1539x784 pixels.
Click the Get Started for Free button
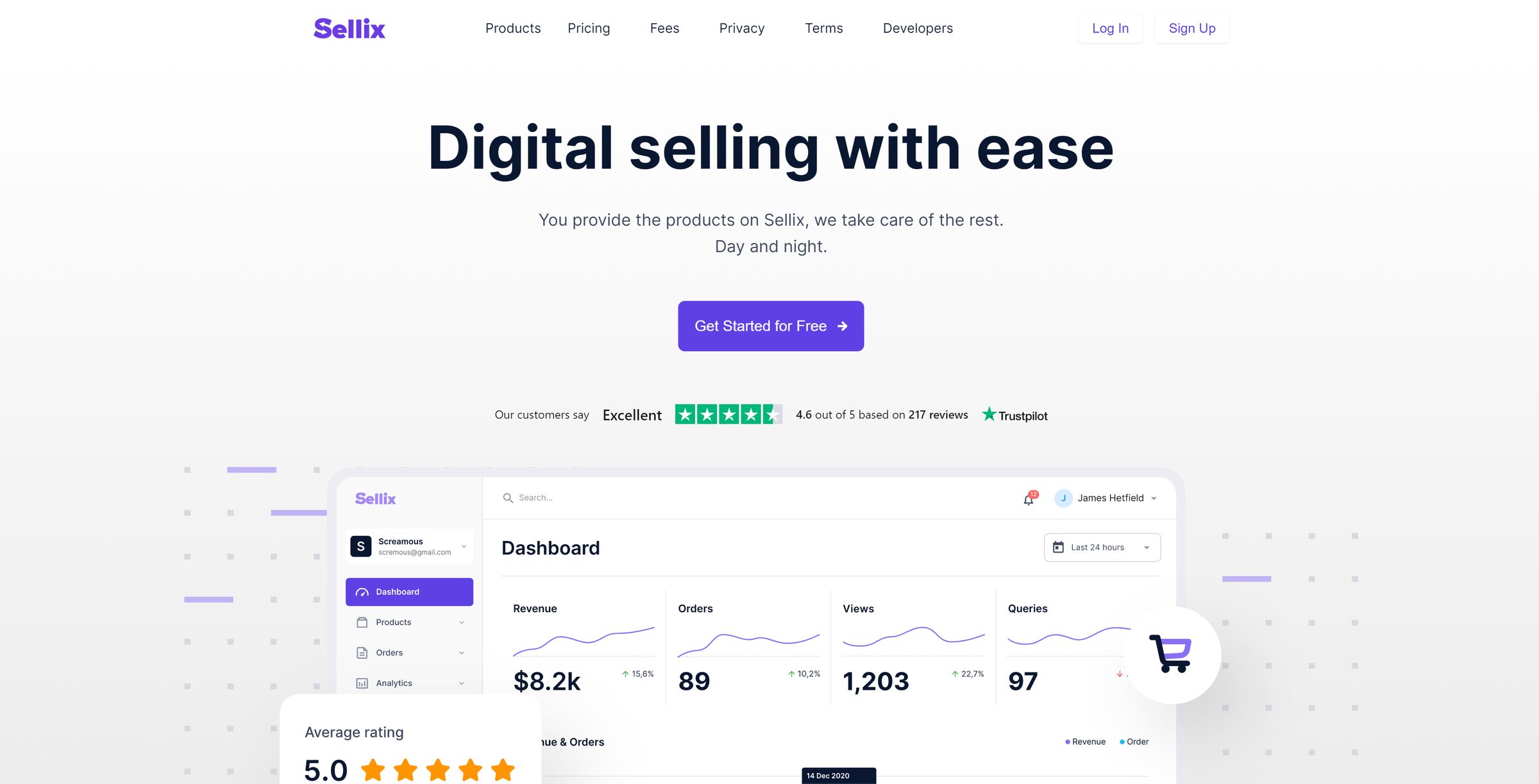(x=770, y=325)
